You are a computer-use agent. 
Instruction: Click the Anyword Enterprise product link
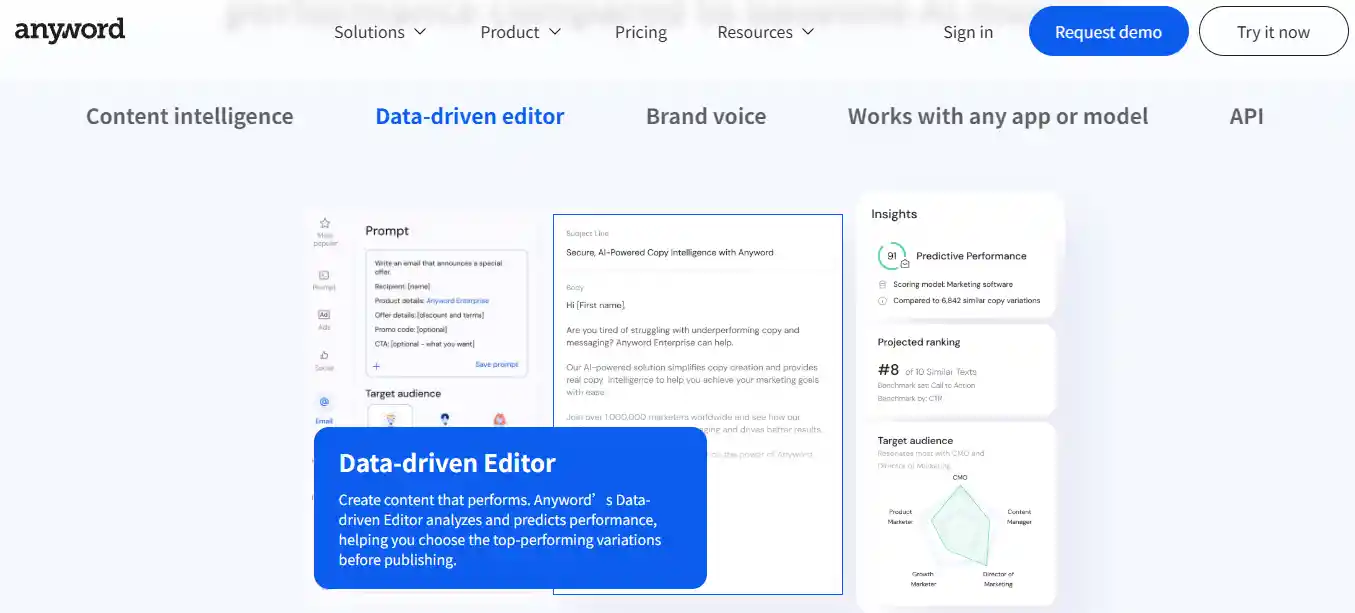click(458, 300)
